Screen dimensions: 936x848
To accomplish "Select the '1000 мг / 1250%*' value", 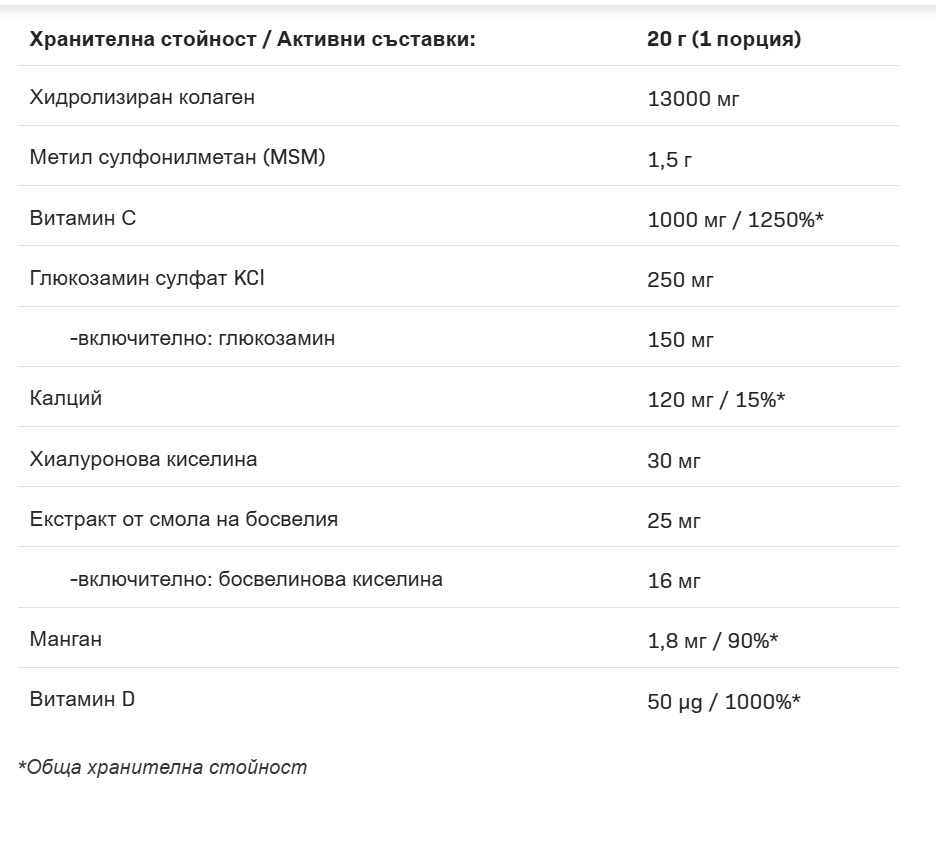I will coord(735,219).
